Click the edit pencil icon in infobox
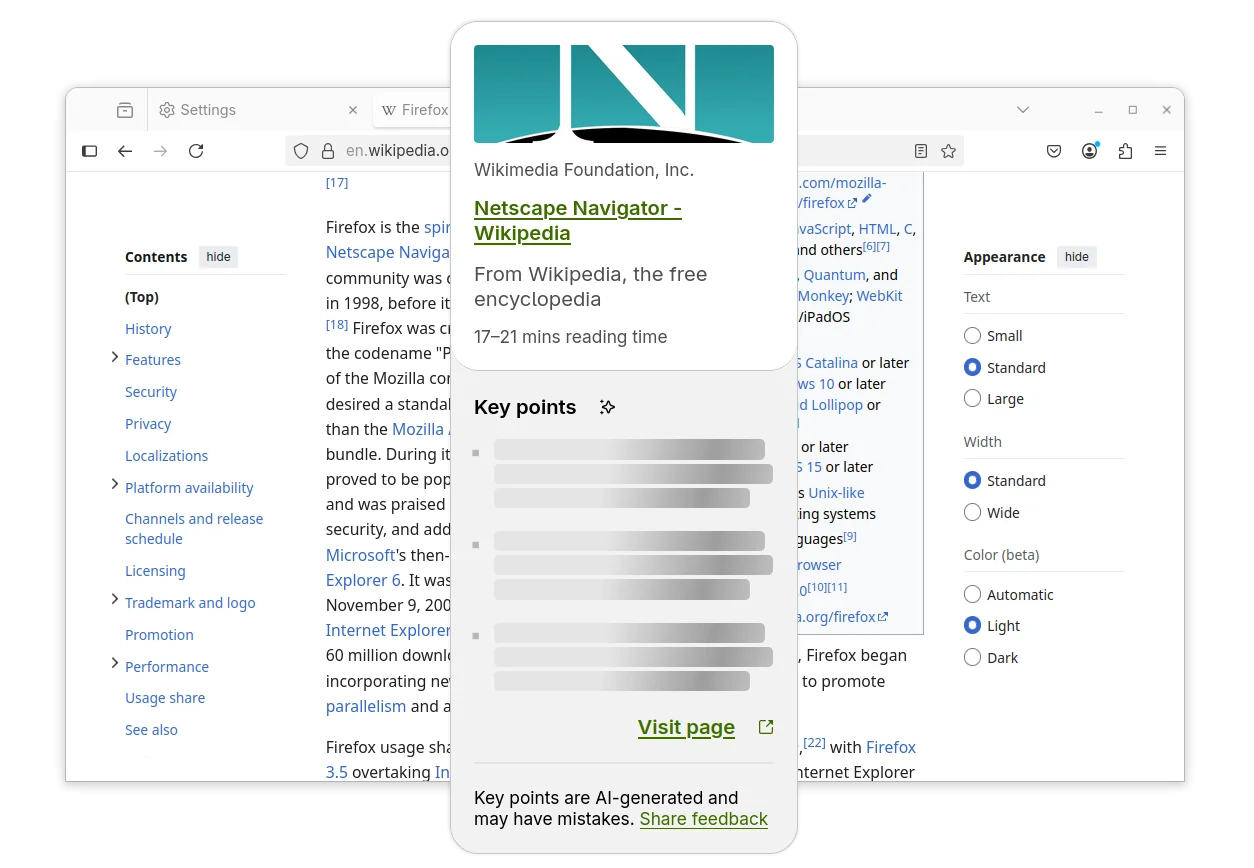 (x=867, y=199)
